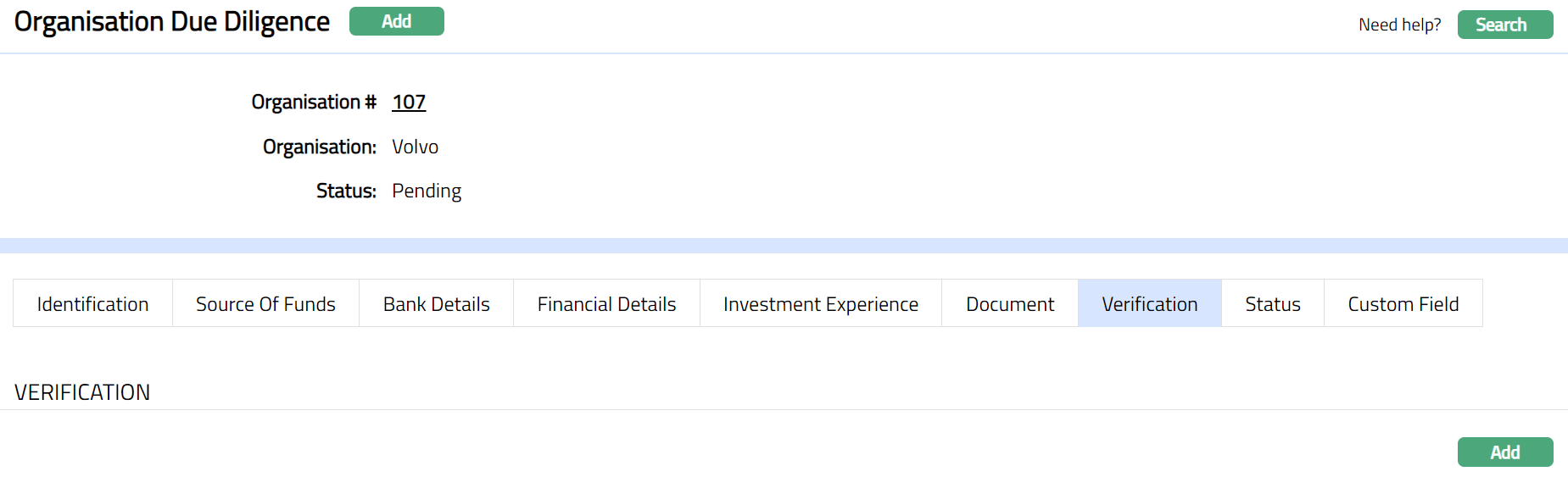1568x477 pixels.
Task: Click the Organisation Due Diligence heading
Action: coord(172,22)
